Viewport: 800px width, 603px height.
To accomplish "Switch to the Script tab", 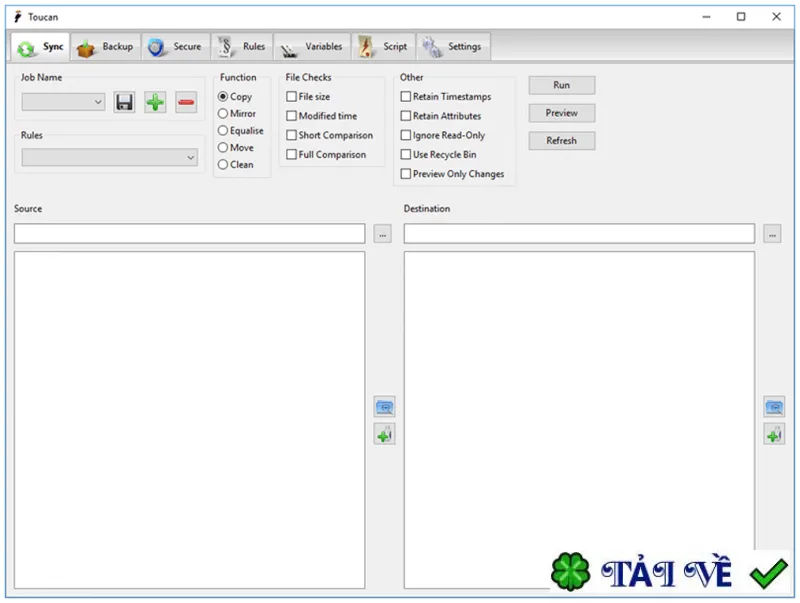I will coord(384,47).
